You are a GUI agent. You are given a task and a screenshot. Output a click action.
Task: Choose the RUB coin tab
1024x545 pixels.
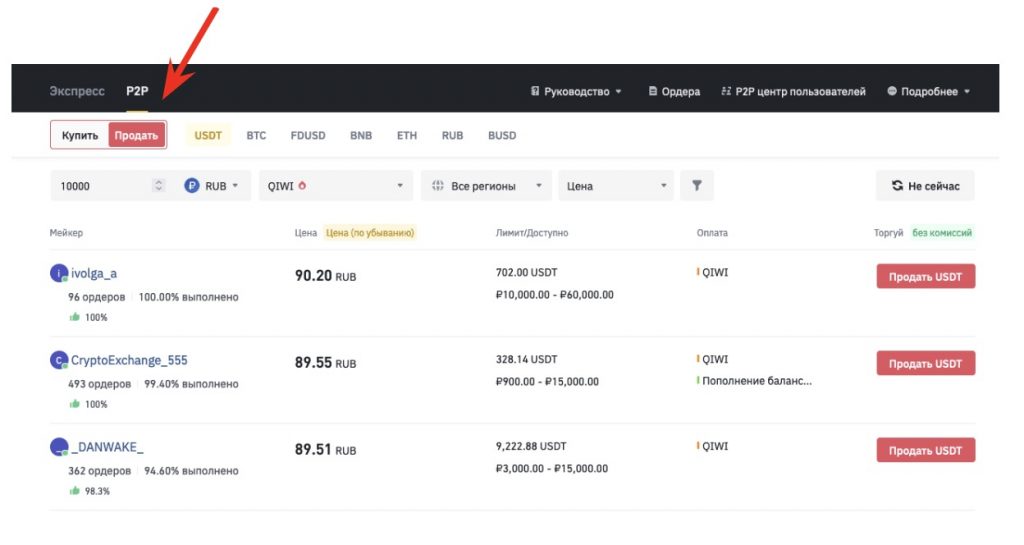452,135
